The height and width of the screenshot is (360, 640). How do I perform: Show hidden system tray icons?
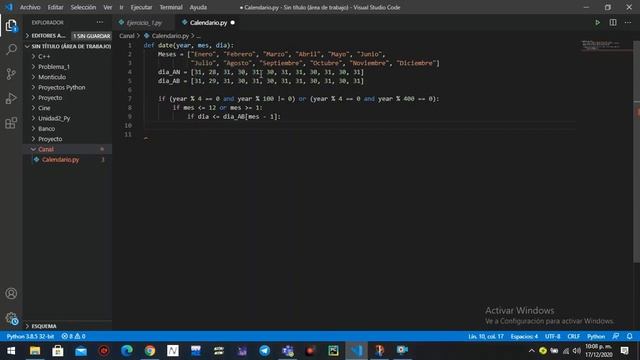531,351
